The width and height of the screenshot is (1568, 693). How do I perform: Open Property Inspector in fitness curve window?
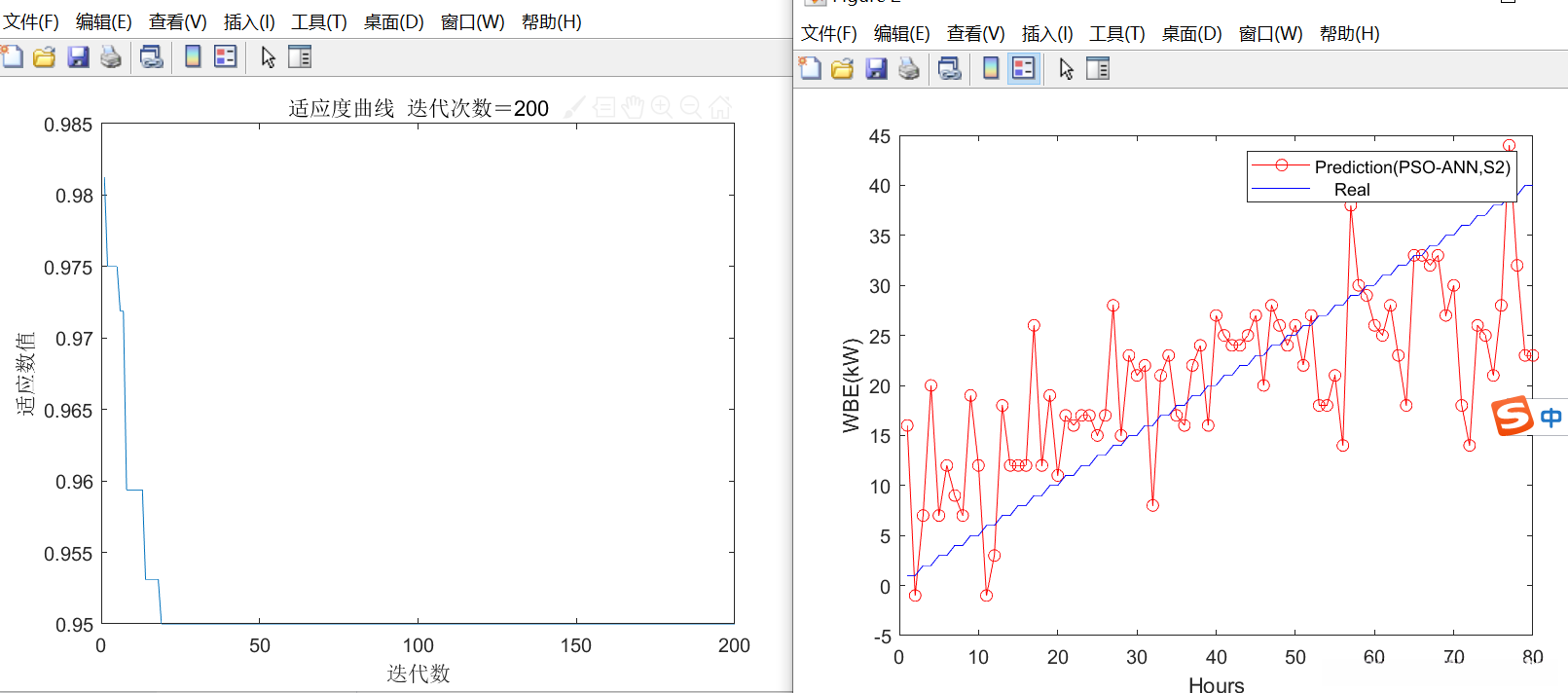300,56
